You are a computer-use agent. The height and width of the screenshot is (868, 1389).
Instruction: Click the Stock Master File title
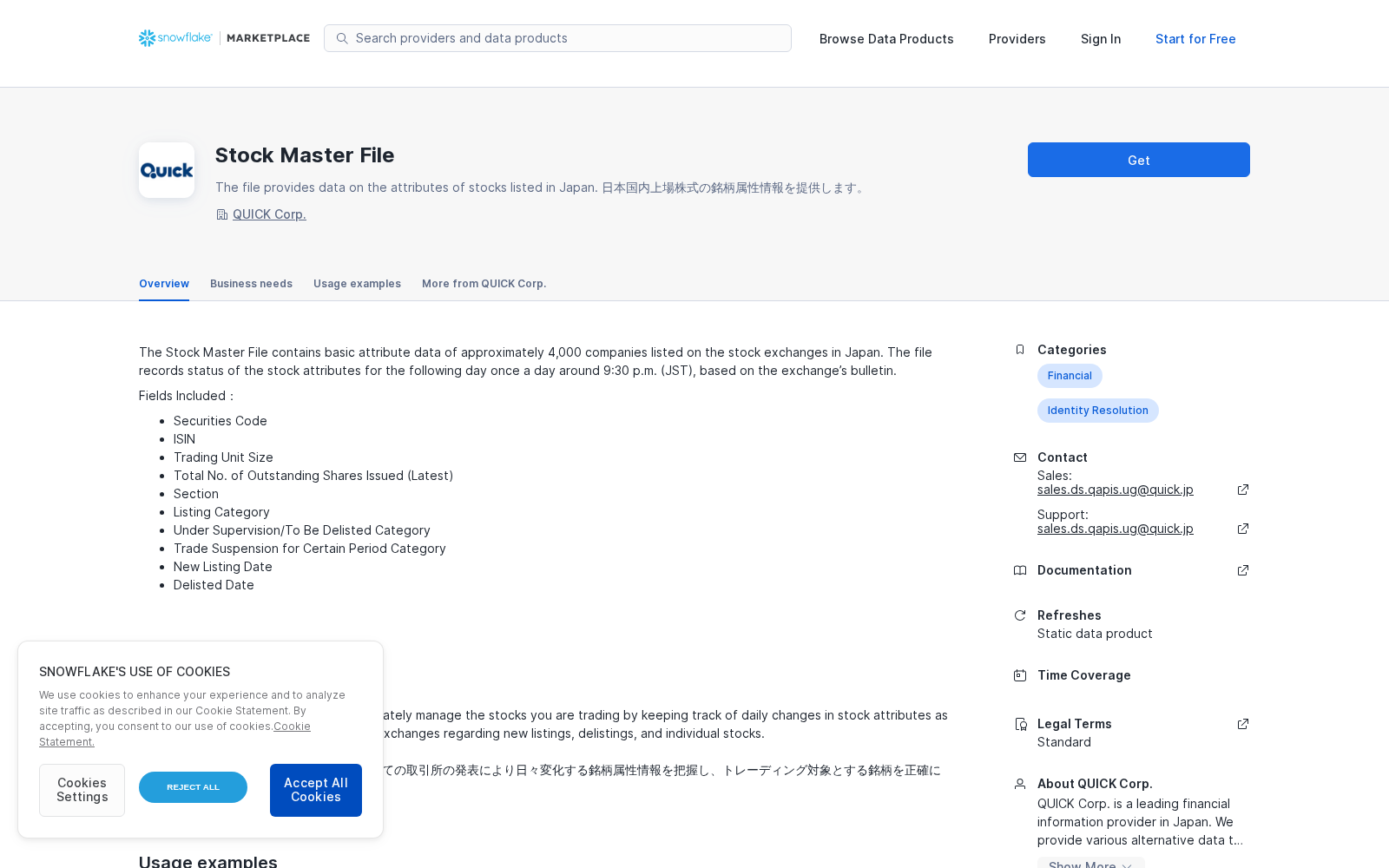click(305, 155)
